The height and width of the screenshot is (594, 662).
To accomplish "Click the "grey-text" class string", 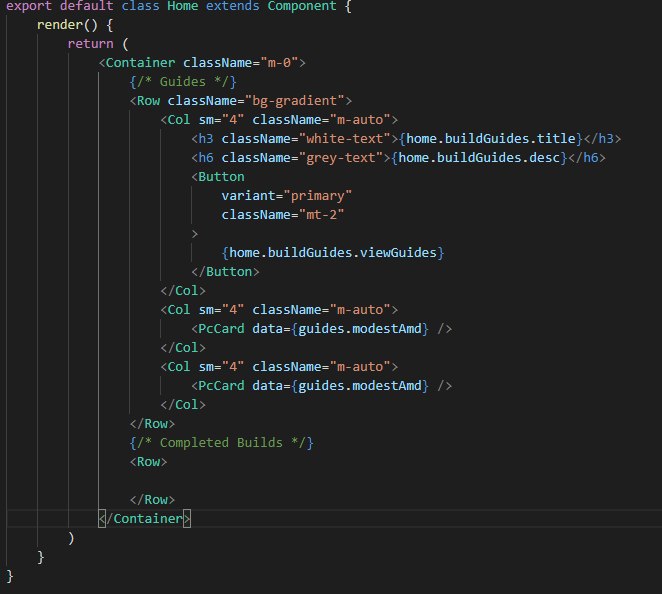I will click(340, 158).
